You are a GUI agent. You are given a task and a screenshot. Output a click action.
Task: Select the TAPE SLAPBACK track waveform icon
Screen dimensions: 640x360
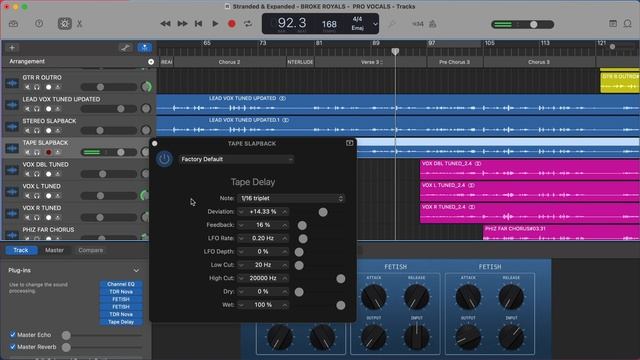point(12,148)
